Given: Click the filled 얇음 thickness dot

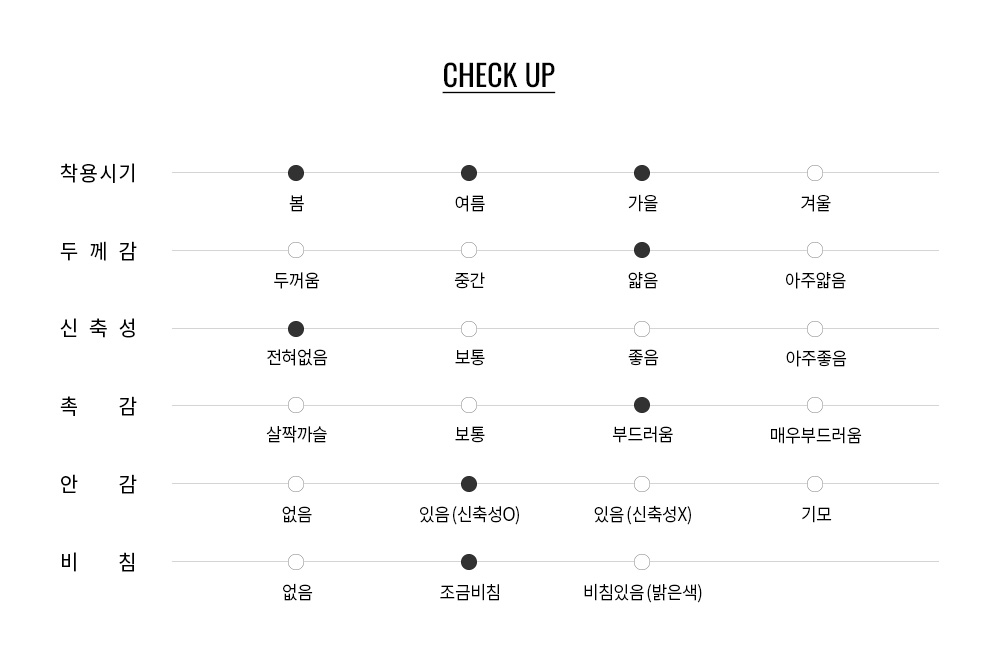Looking at the screenshot, I should (x=642, y=250).
